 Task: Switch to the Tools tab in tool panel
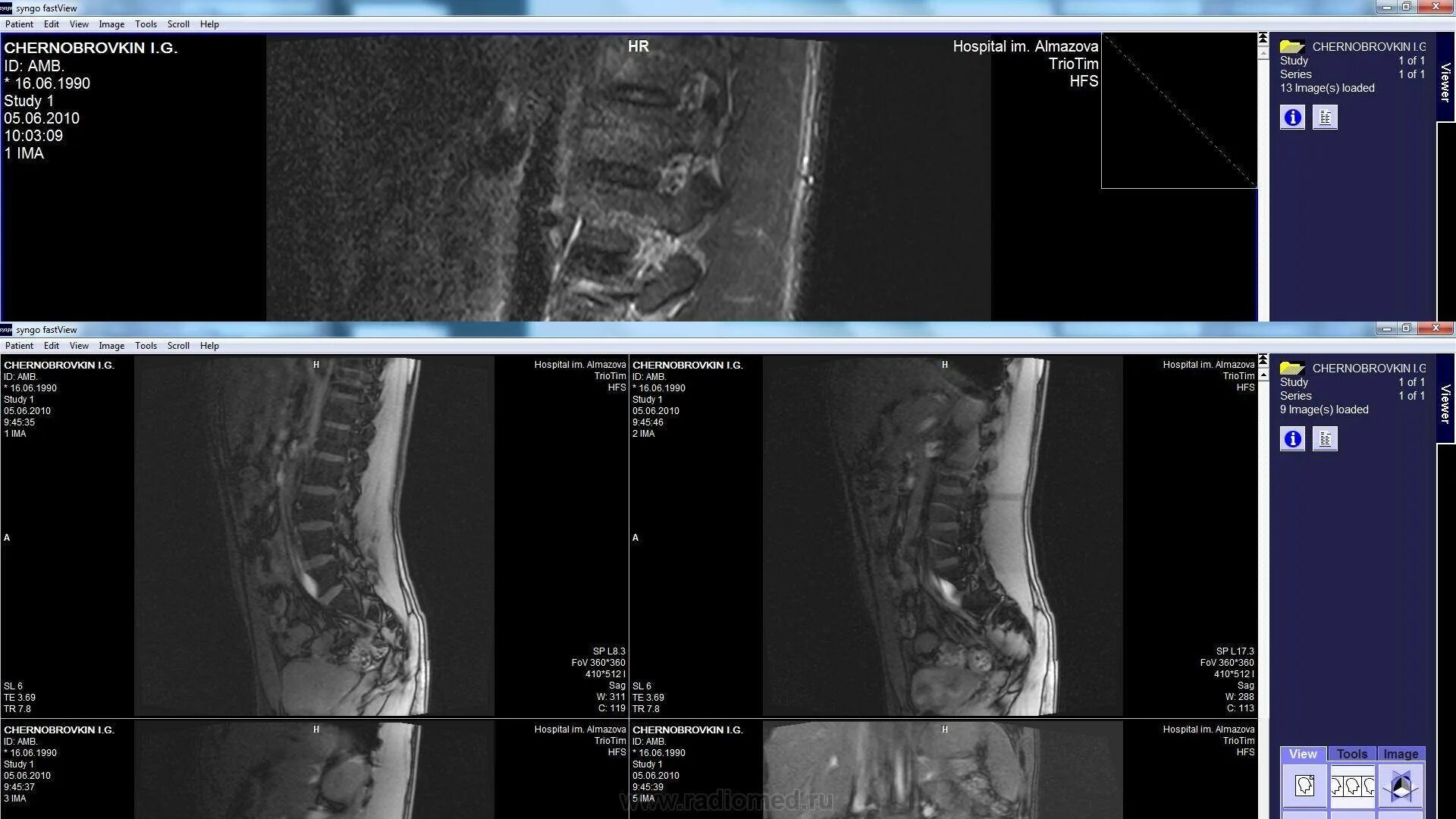1352,754
